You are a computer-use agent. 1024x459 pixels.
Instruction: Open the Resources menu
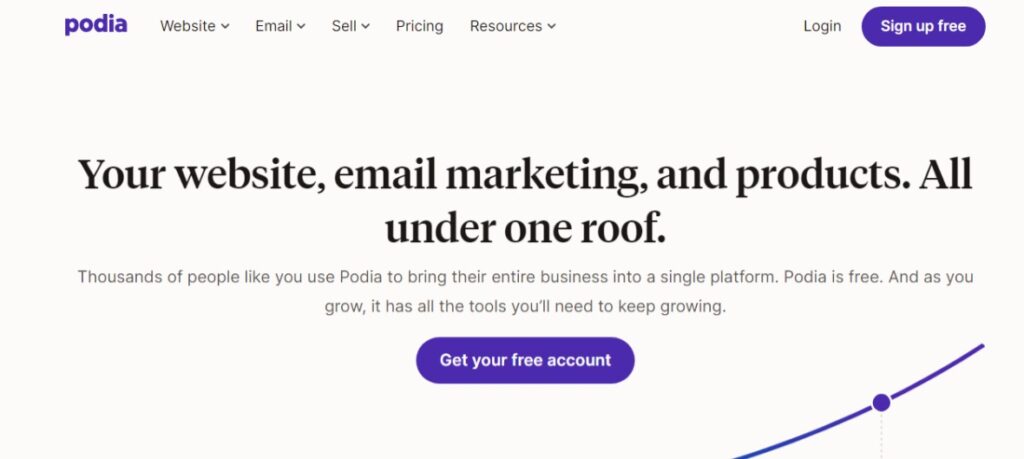[513, 26]
